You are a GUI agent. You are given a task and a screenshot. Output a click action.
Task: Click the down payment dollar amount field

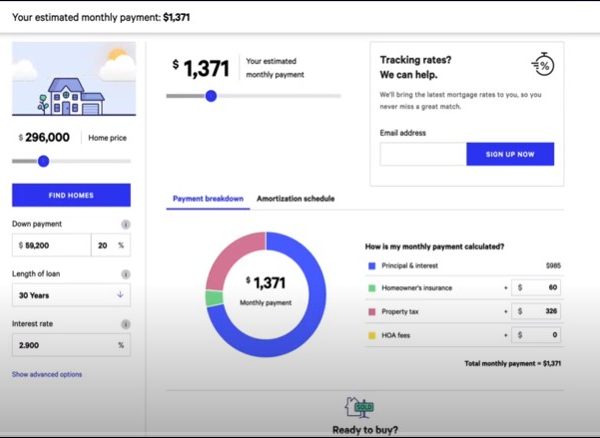[x=52, y=245]
